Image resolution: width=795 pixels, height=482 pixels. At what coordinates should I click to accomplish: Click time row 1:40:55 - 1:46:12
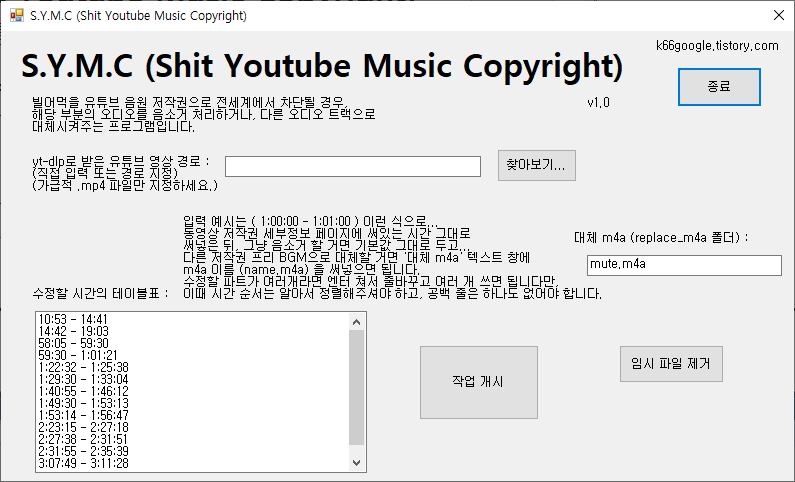coord(84,391)
